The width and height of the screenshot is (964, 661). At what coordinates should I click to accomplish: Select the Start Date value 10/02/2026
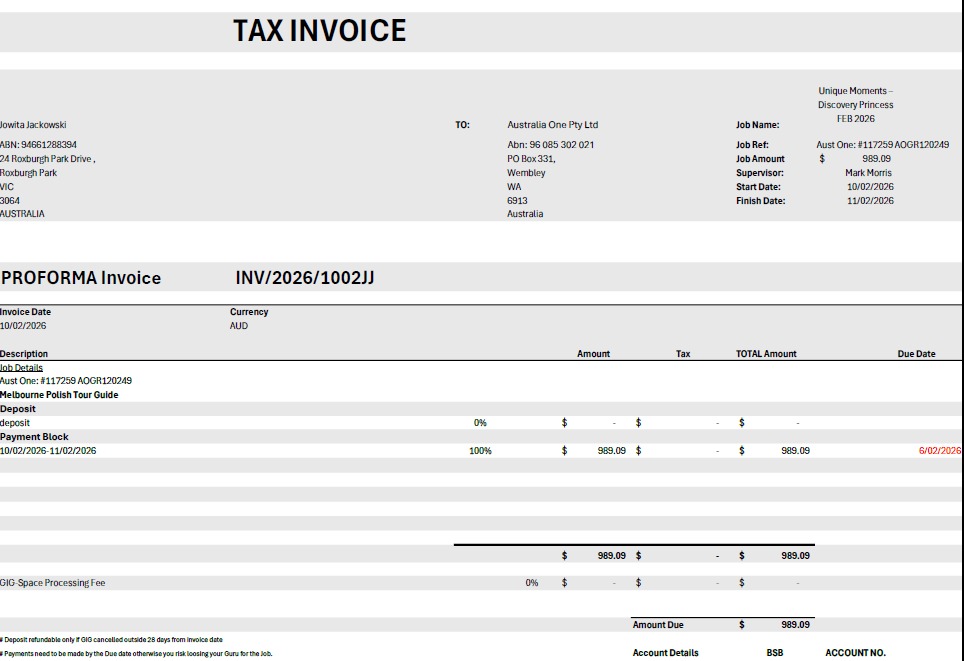(x=870, y=187)
